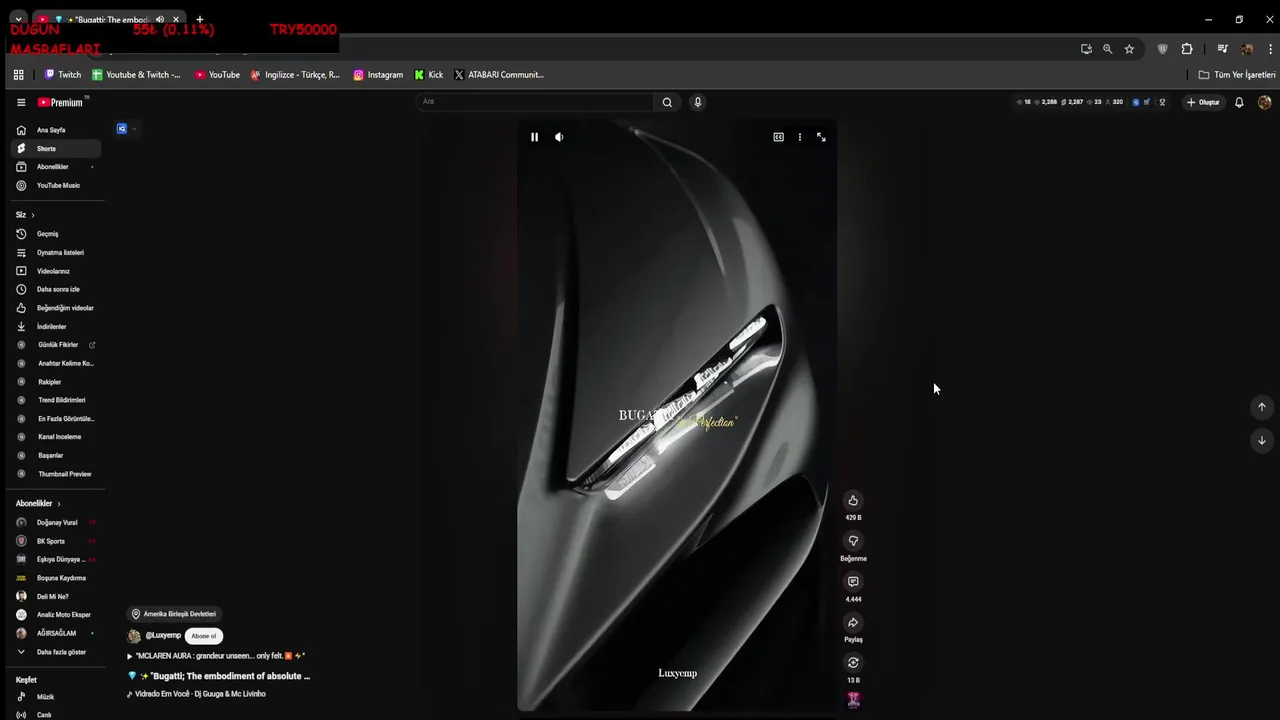The width and height of the screenshot is (1280, 720).
Task: Mute the Shorts video volume
Action: tap(559, 137)
